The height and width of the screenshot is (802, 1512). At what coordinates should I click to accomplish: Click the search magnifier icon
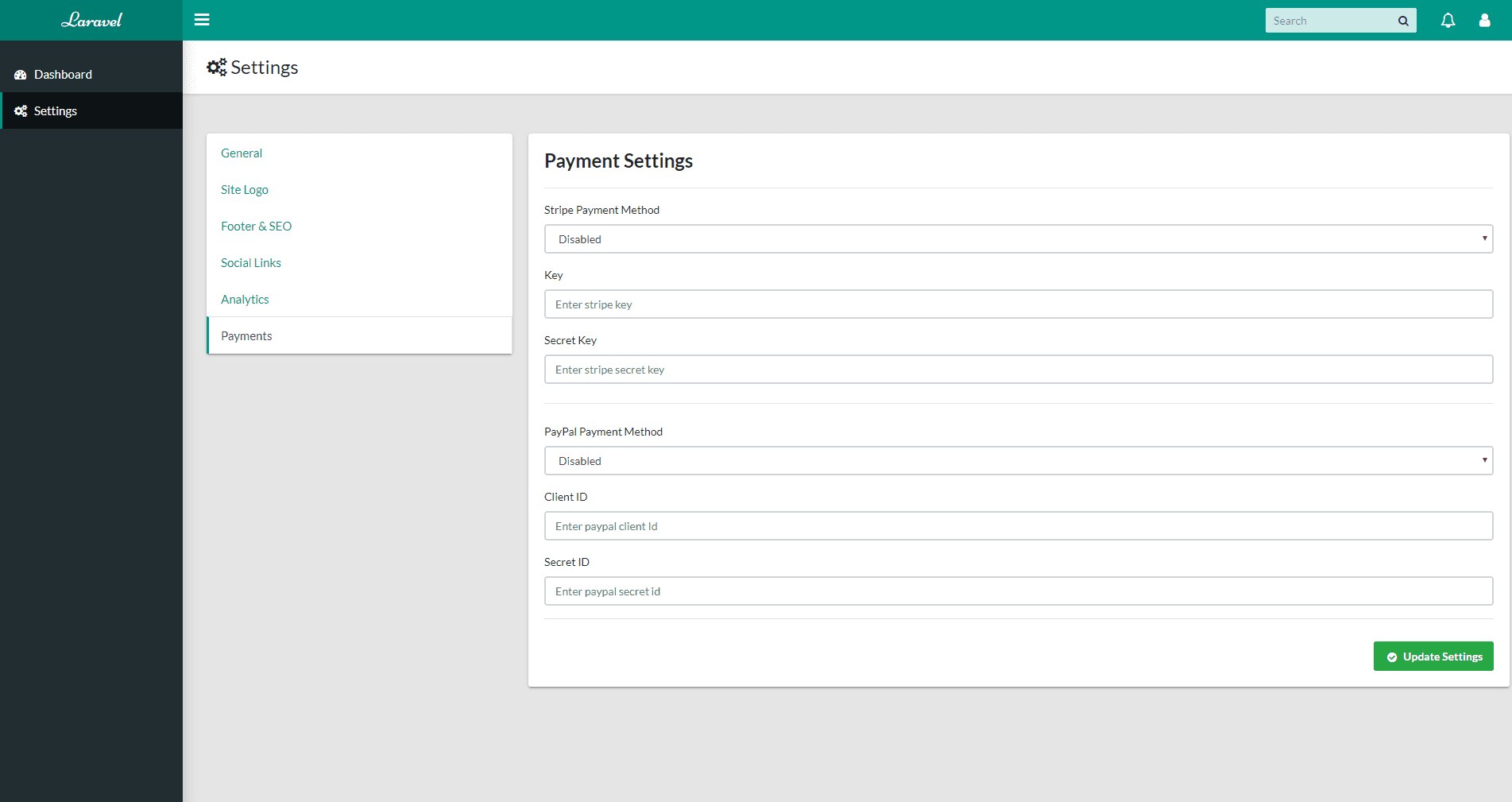click(1403, 20)
